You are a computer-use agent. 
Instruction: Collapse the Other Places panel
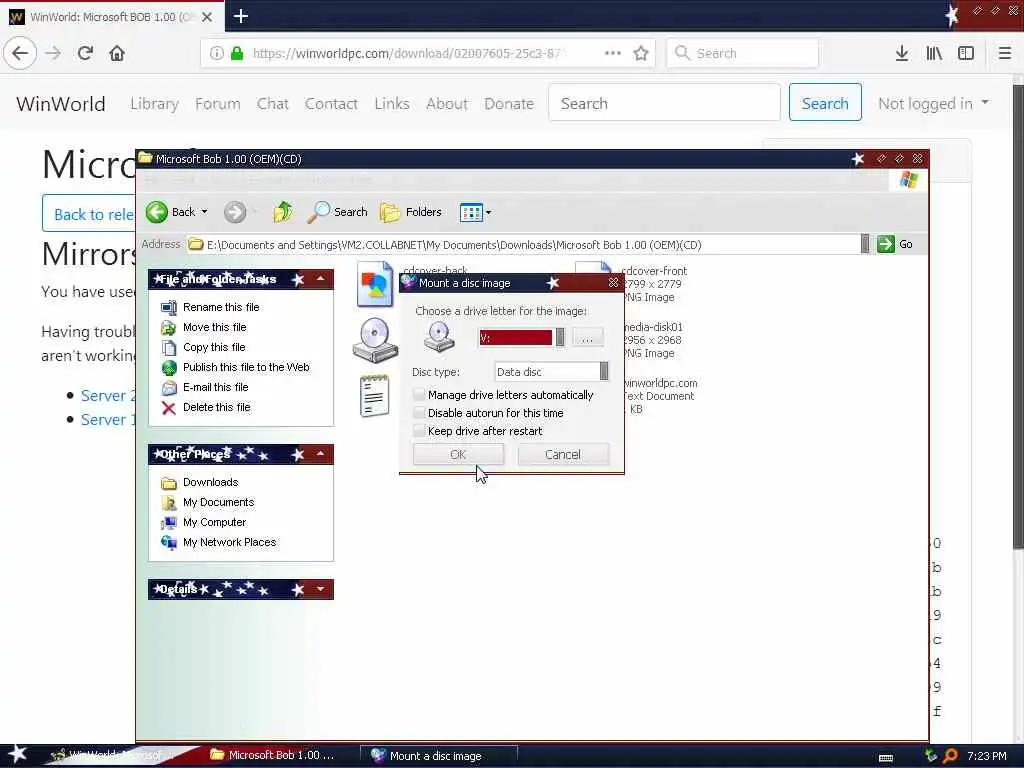click(x=321, y=454)
